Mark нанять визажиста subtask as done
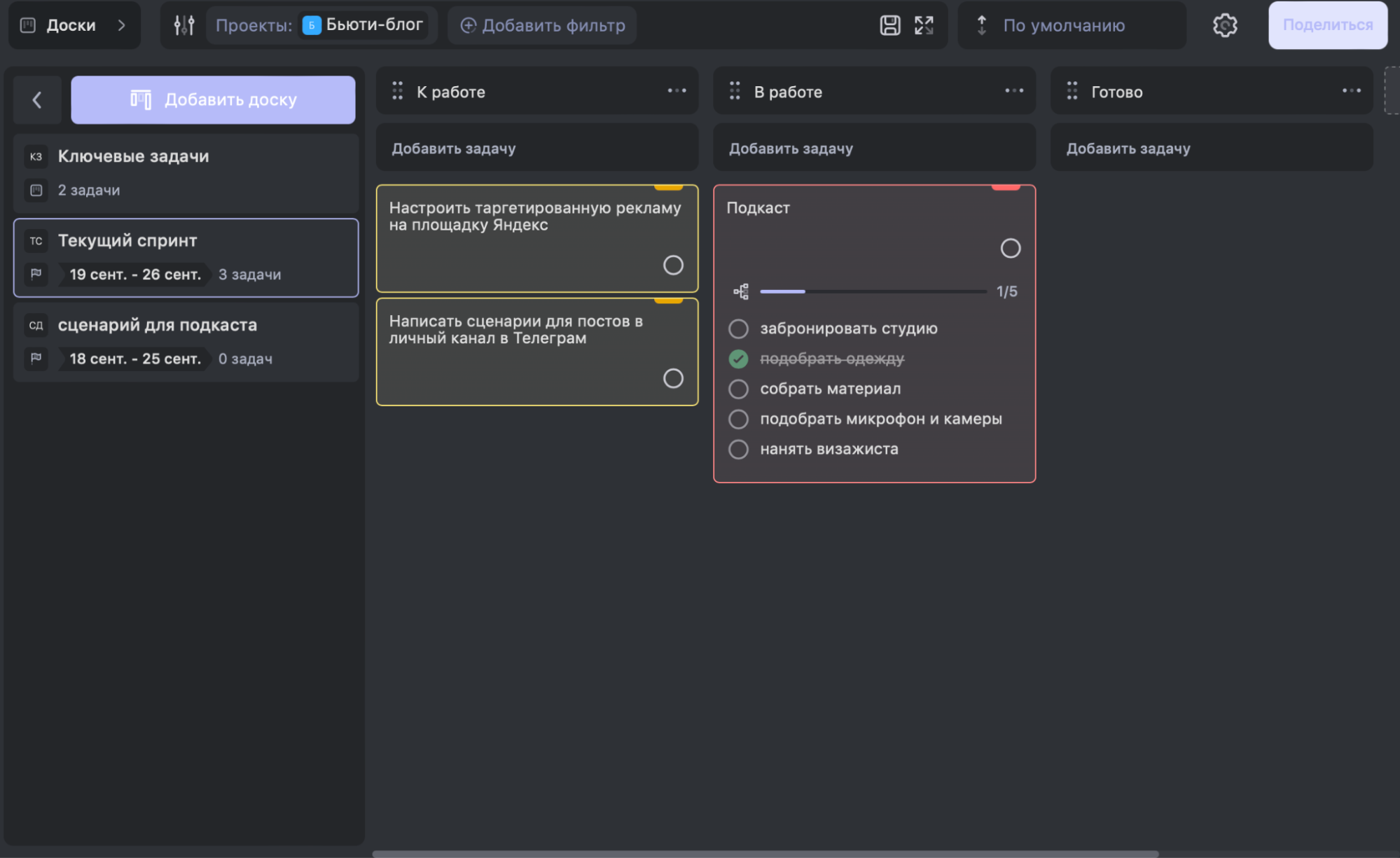 click(738, 449)
